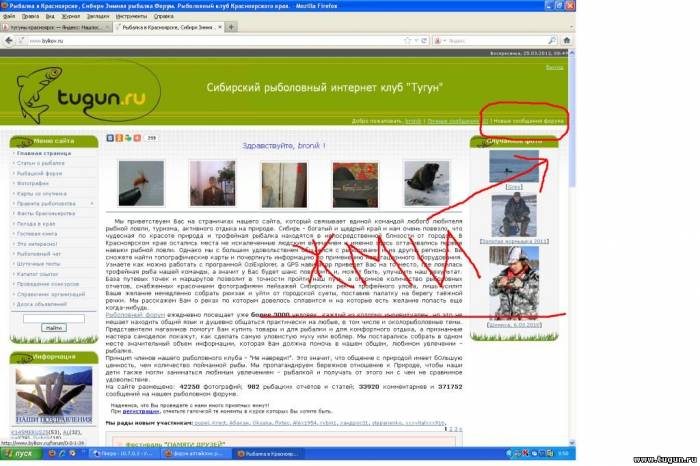
Task: Switch to the Форум алтайских taskbar button
Action: point(196,454)
